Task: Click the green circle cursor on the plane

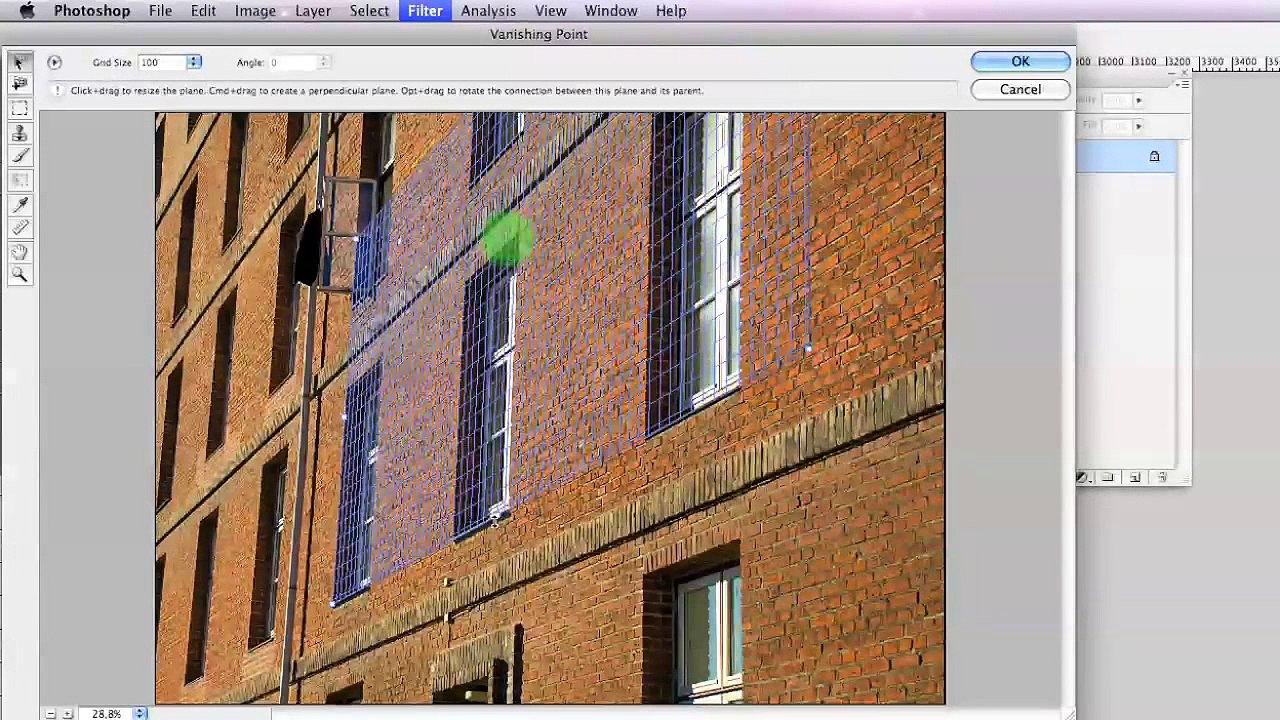Action: coord(507,240)
